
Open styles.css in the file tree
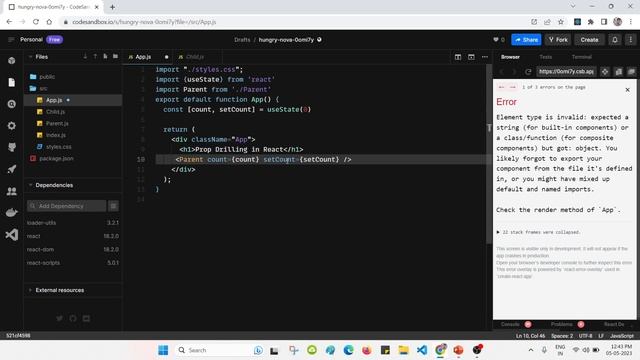(58, 147)
